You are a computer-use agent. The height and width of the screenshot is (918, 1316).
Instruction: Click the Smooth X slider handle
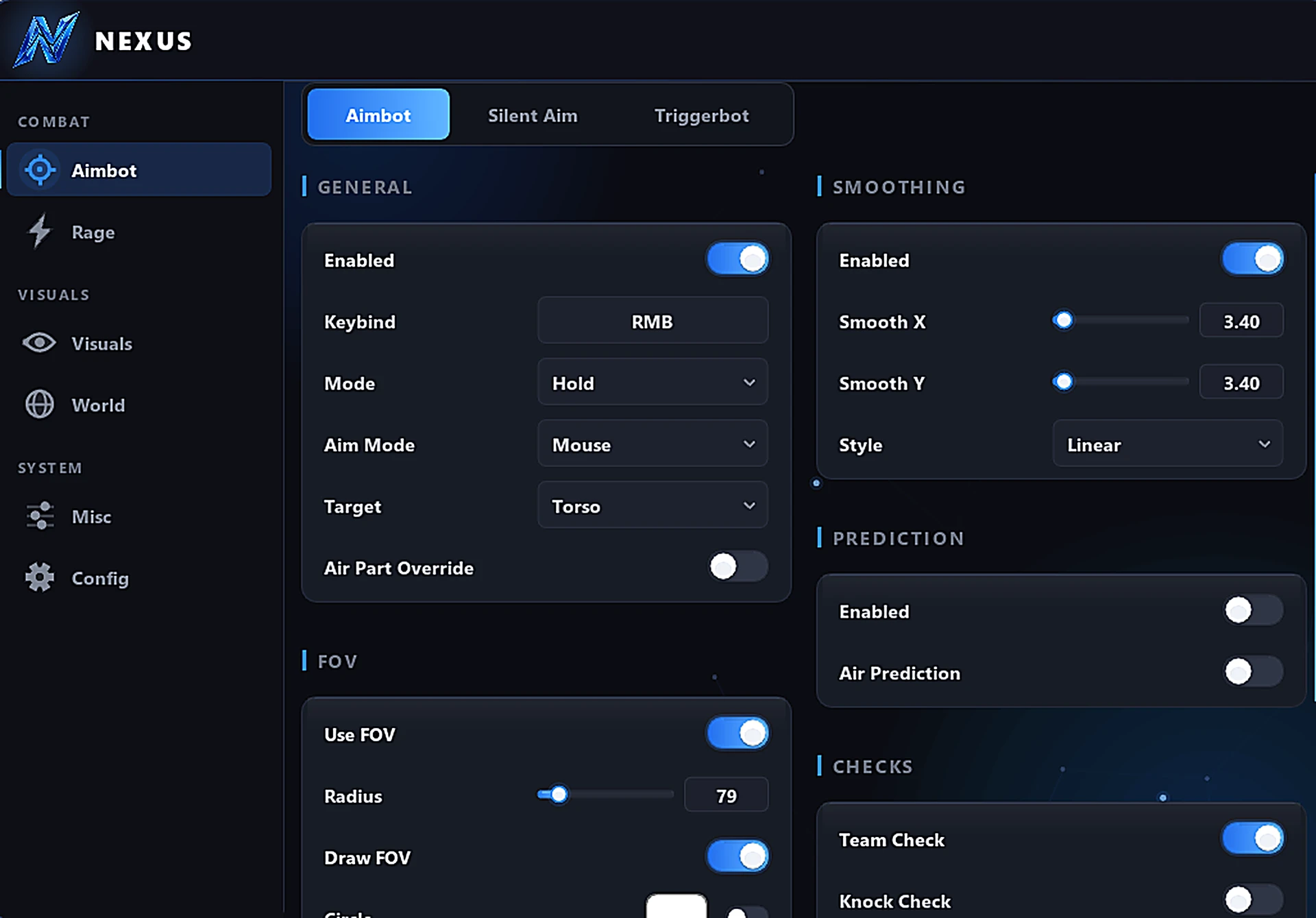click(x=1063, y=319)
